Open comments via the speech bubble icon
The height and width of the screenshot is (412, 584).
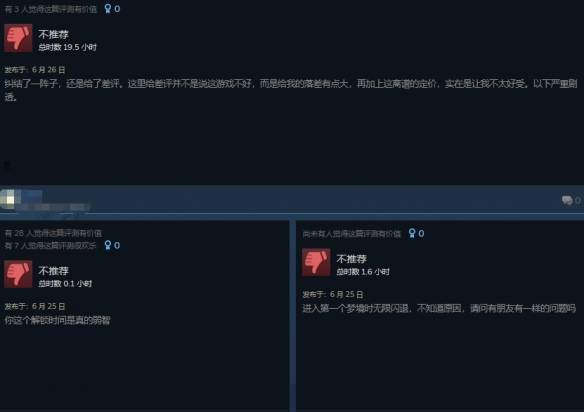tap(567, 200)
